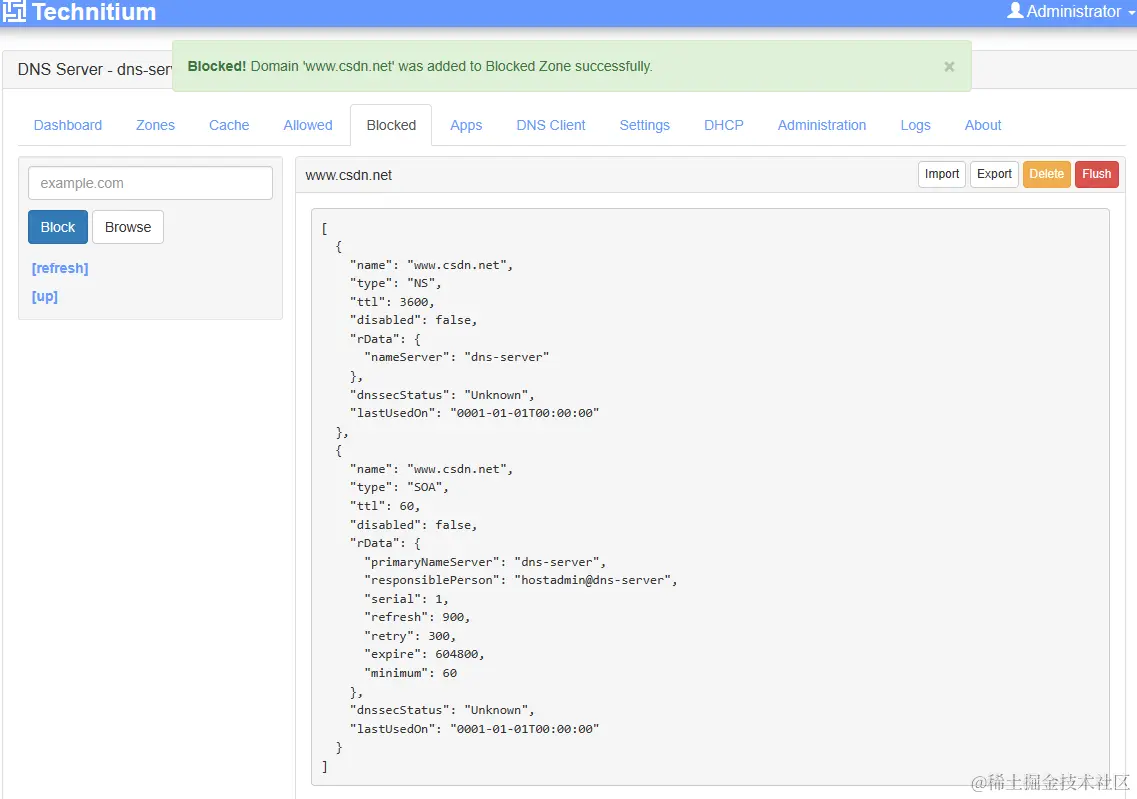Image resolution: width=1137 pixels, height=799 pixels.
Task: Click the Browse button
Action: (x=128, y=227)
